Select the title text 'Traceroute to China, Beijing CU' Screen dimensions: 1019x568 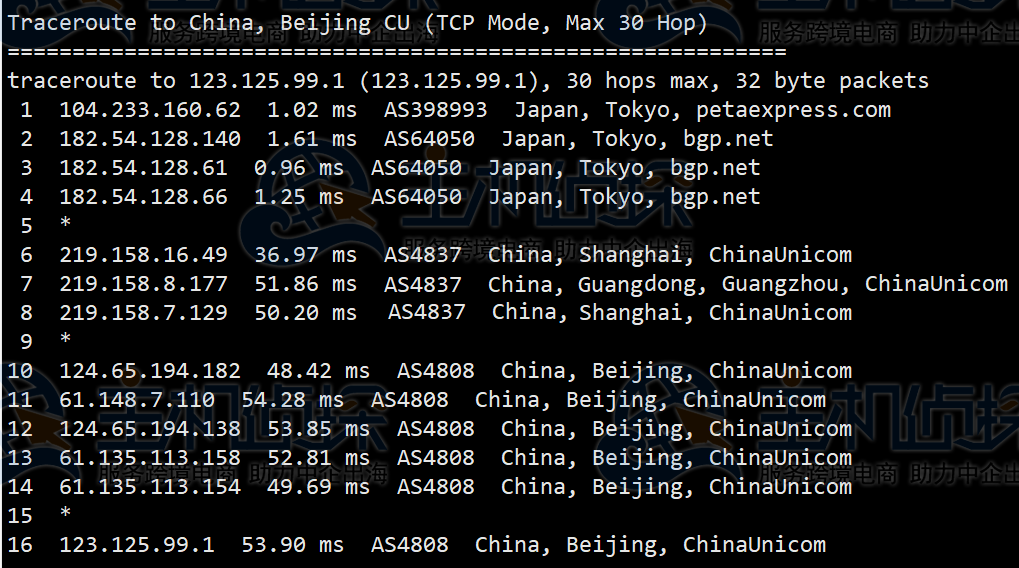[209, 23]
